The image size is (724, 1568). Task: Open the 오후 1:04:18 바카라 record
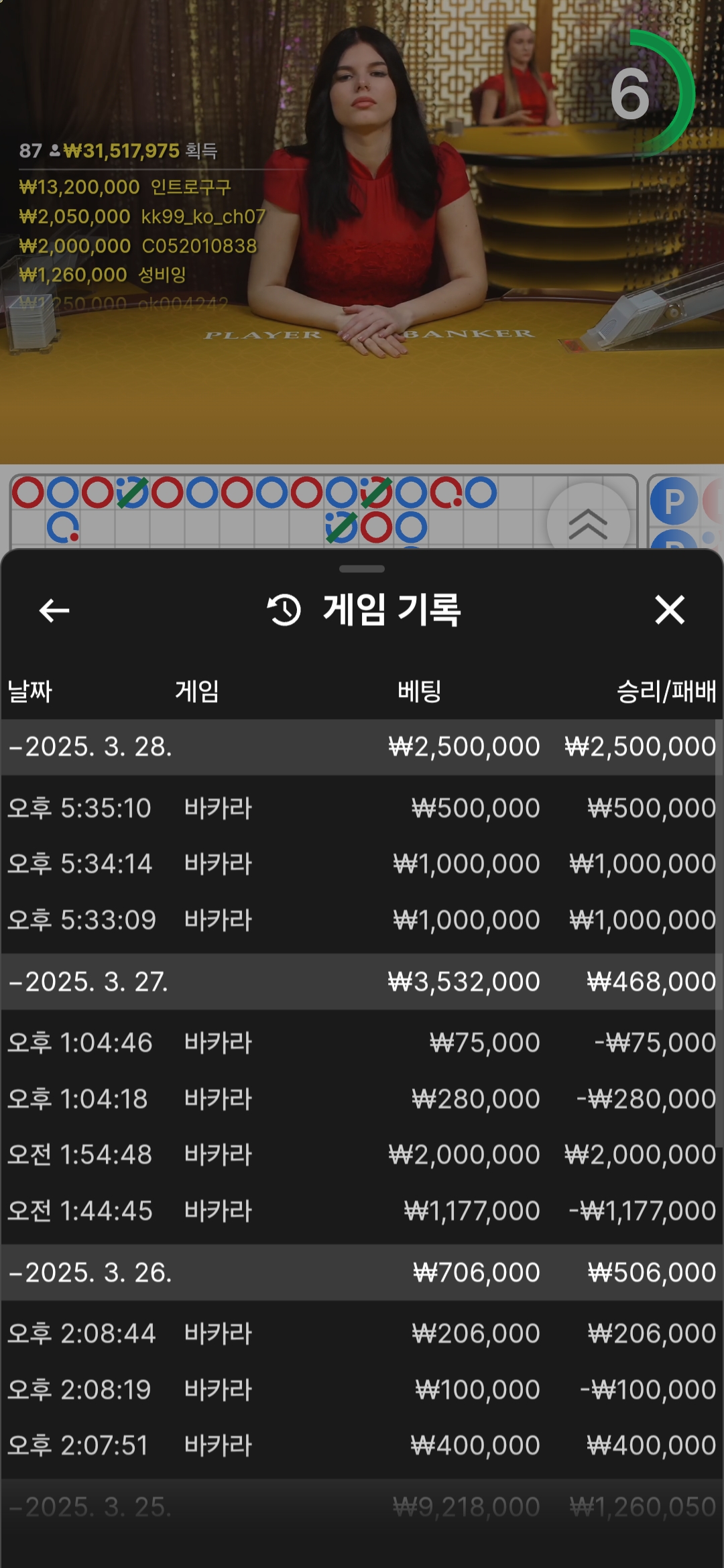pyautogui.click(x=362, y=1099)
